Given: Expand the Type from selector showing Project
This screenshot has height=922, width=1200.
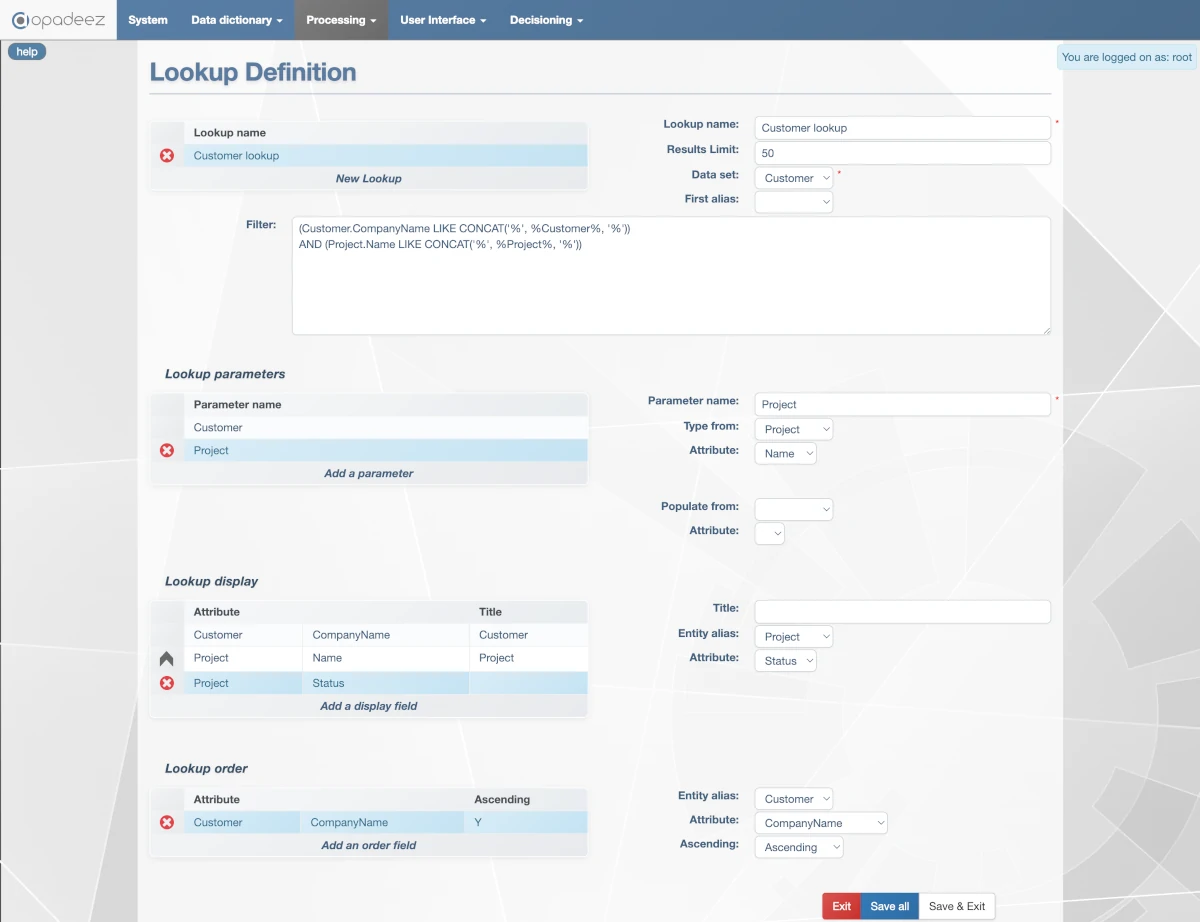Looking at the screenshot, I should pyautogui.click(x=793, y=428).
